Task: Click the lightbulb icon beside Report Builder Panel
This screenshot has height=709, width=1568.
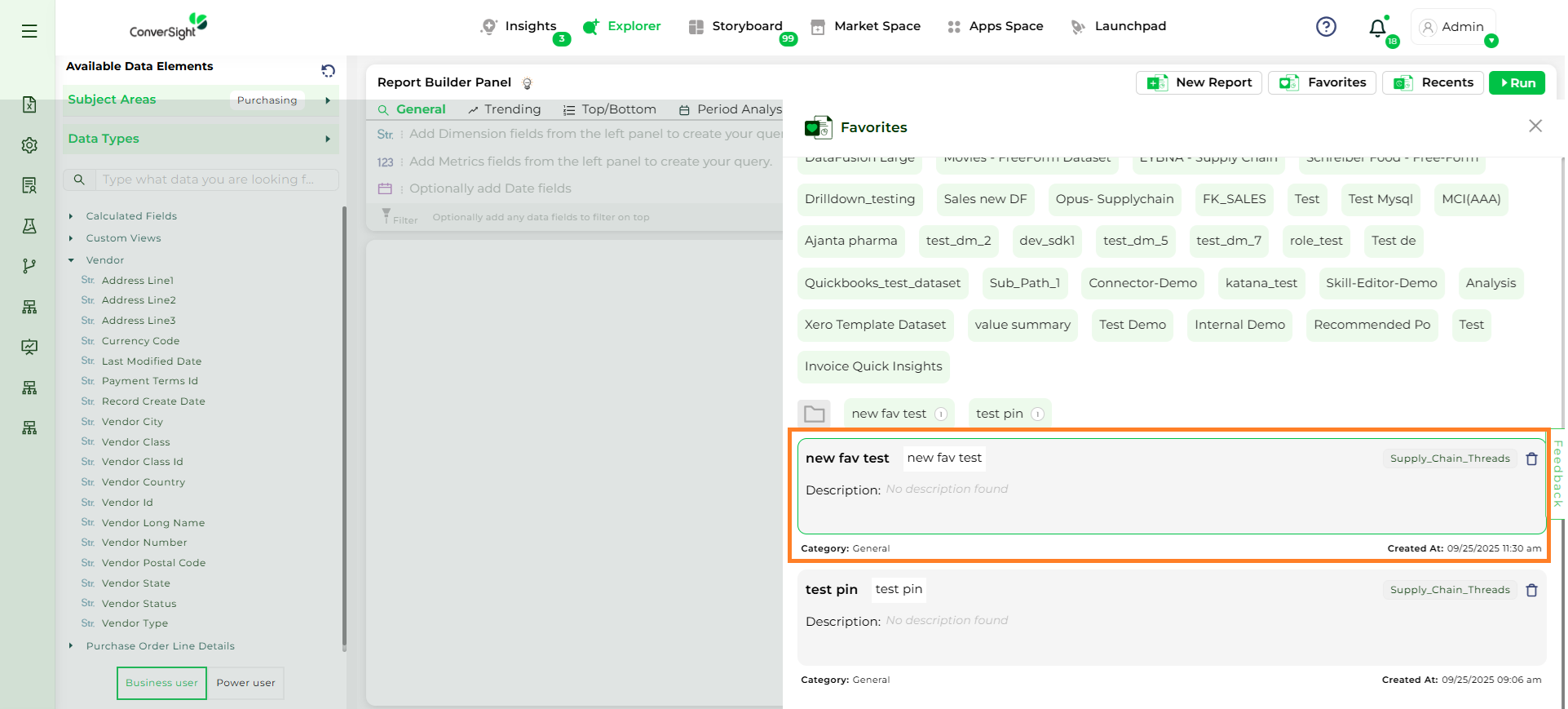Action: click(528, 83)
